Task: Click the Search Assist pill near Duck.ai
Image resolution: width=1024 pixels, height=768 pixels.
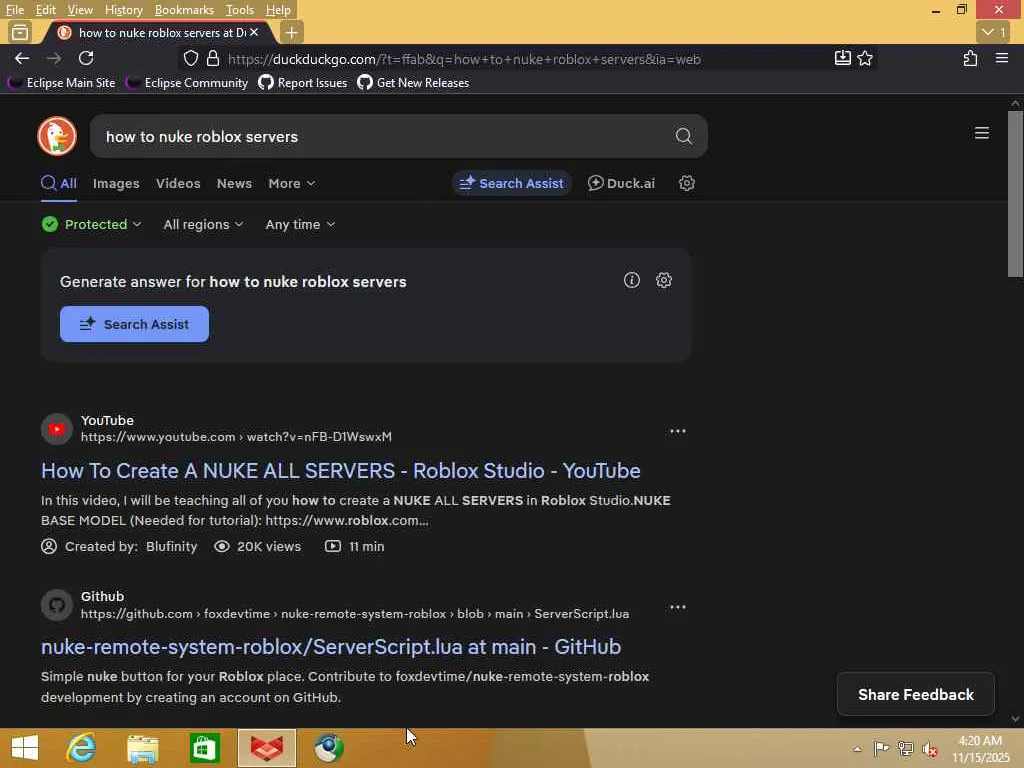Action: point(511,184)
